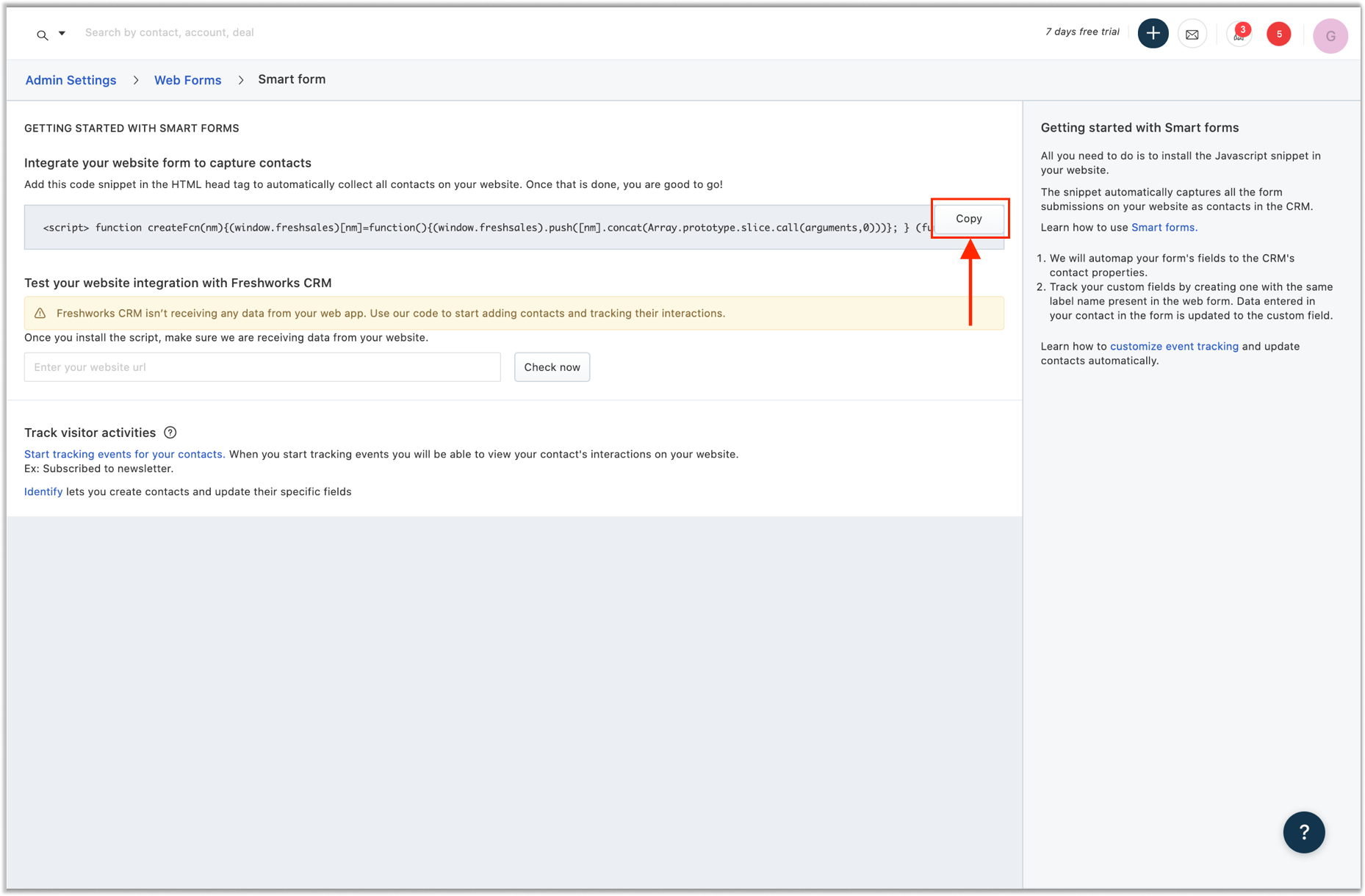Screen dimensions: 1365x896
Task: Click 'Getting started with Smart forms' sidebar title
Action: (1139, 128)
